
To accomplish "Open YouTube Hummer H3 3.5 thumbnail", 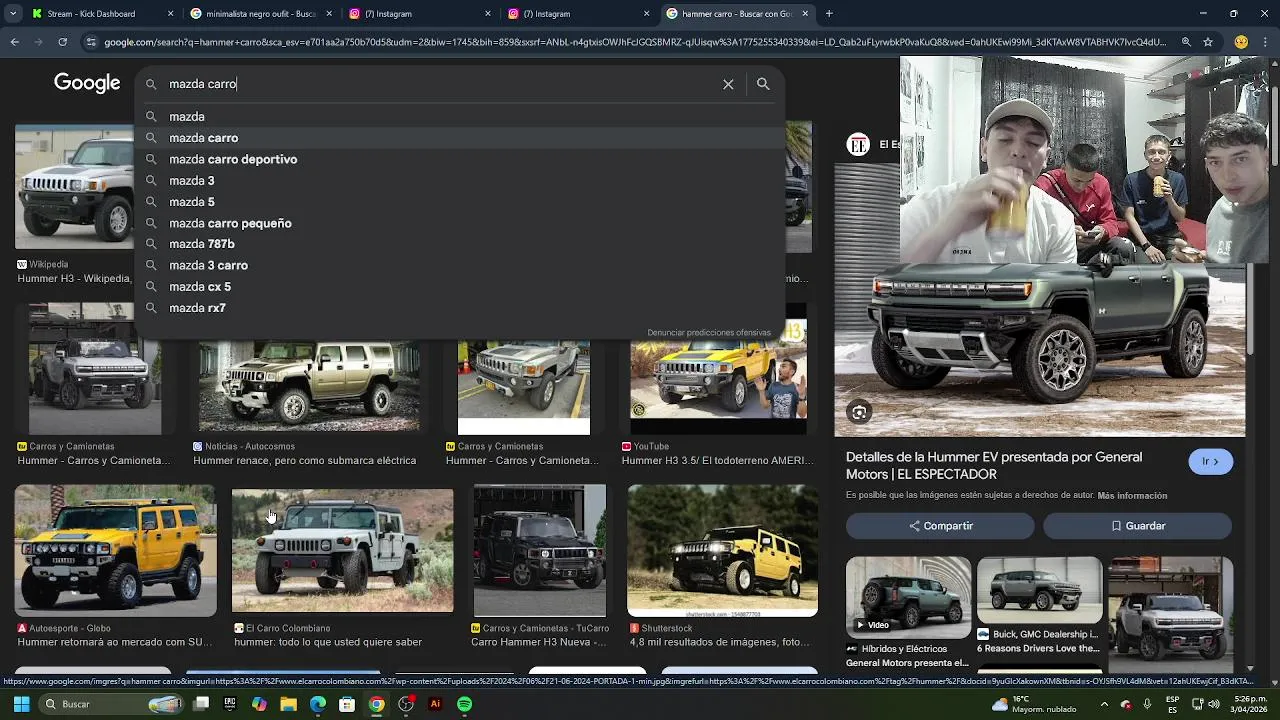I will click(x=719, y=388).
